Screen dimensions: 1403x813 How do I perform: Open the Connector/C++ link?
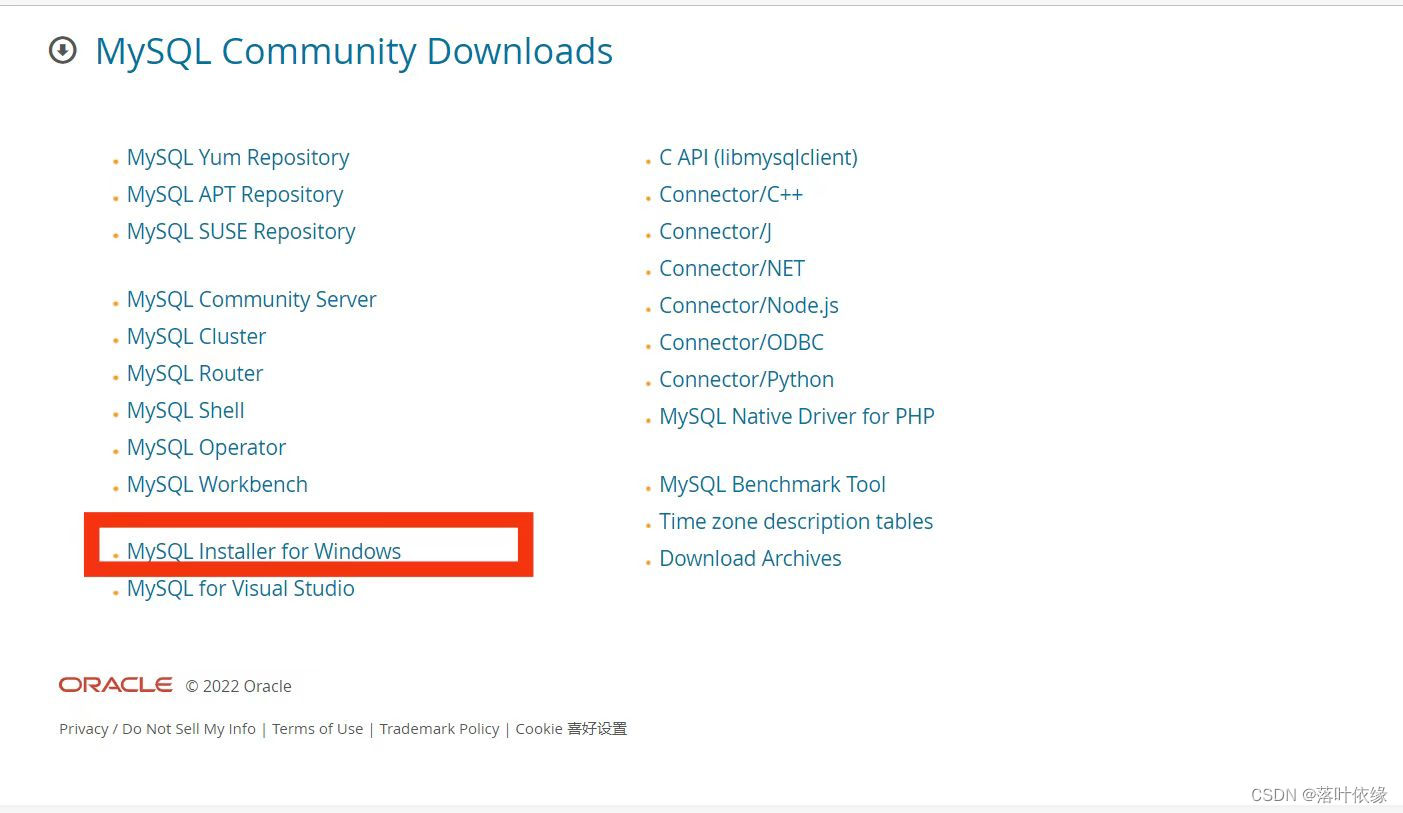[x=731, y=195]
